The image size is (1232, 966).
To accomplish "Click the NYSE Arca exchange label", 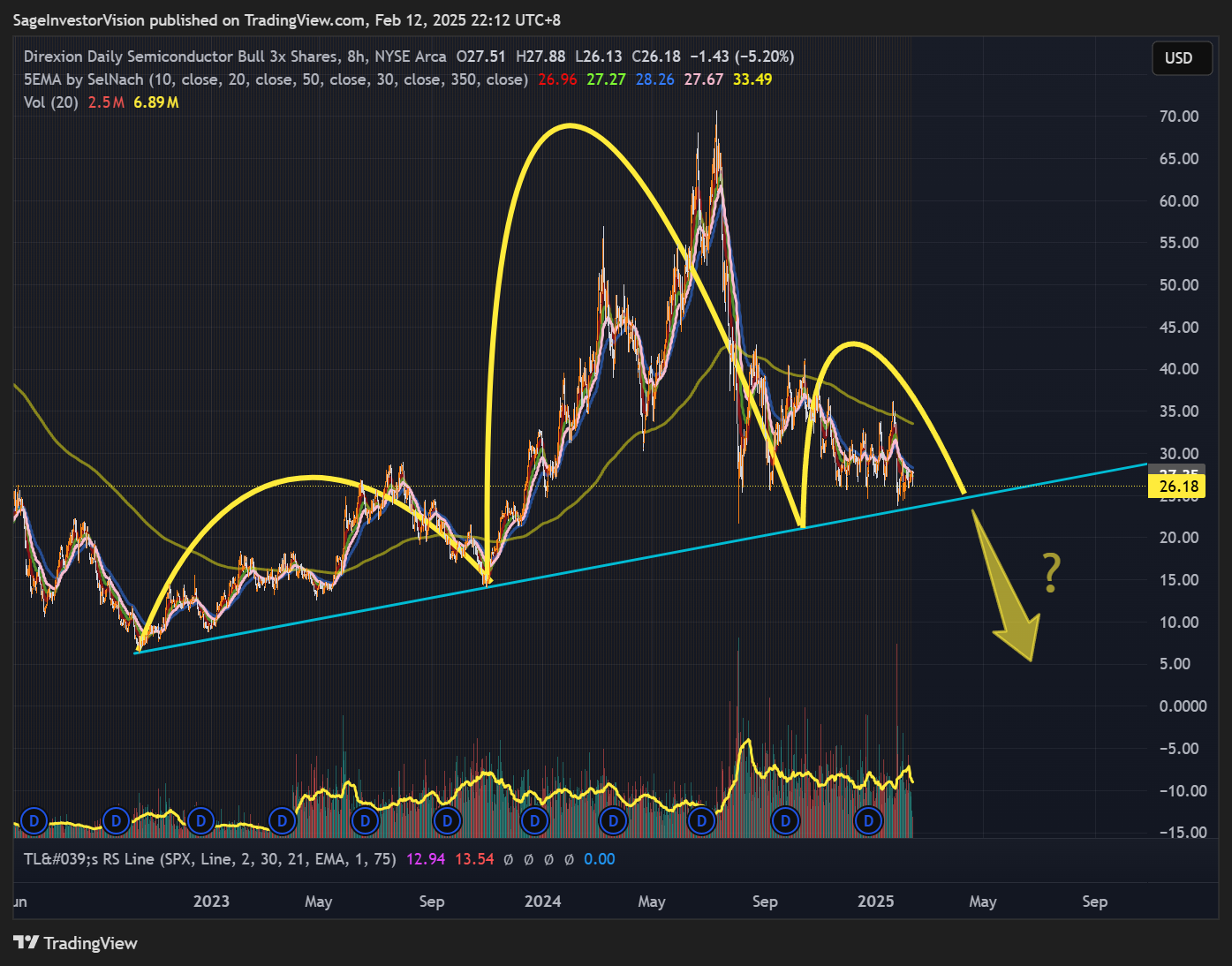I will click(x=411, y=57).
